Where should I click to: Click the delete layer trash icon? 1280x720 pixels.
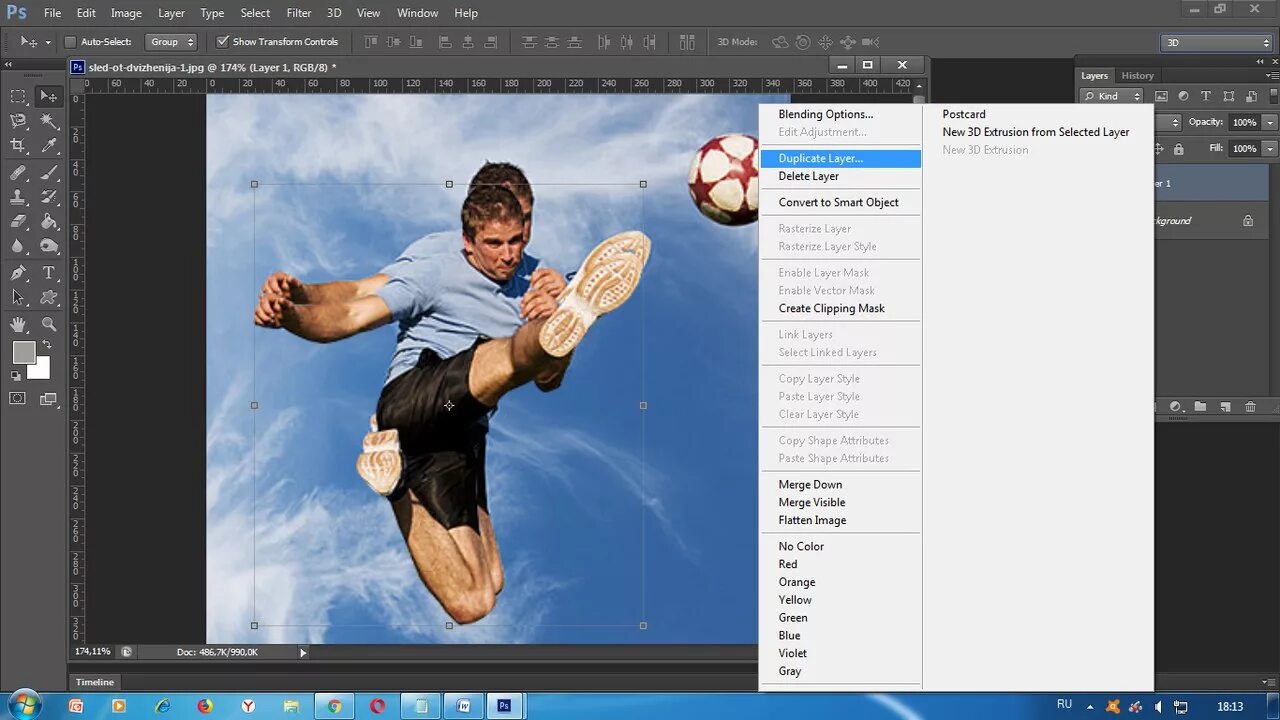click(1250, 407)
